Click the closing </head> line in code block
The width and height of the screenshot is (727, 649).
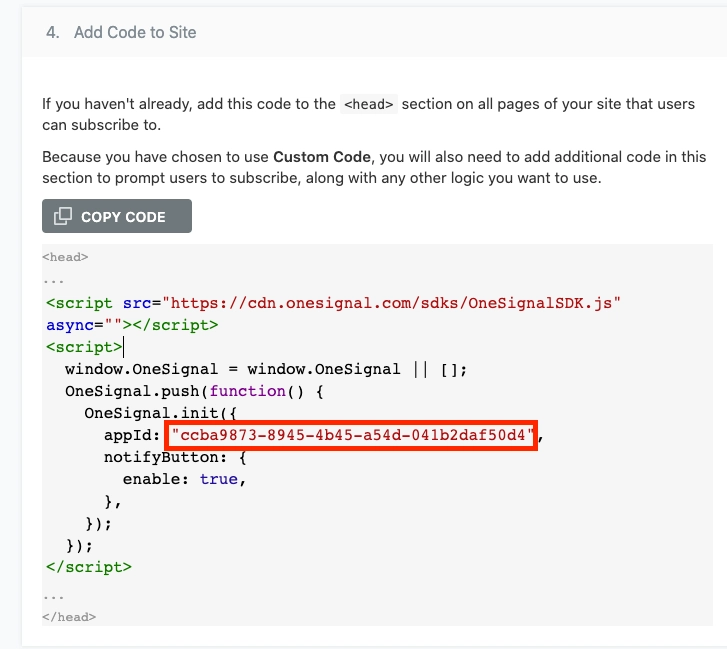69,617
